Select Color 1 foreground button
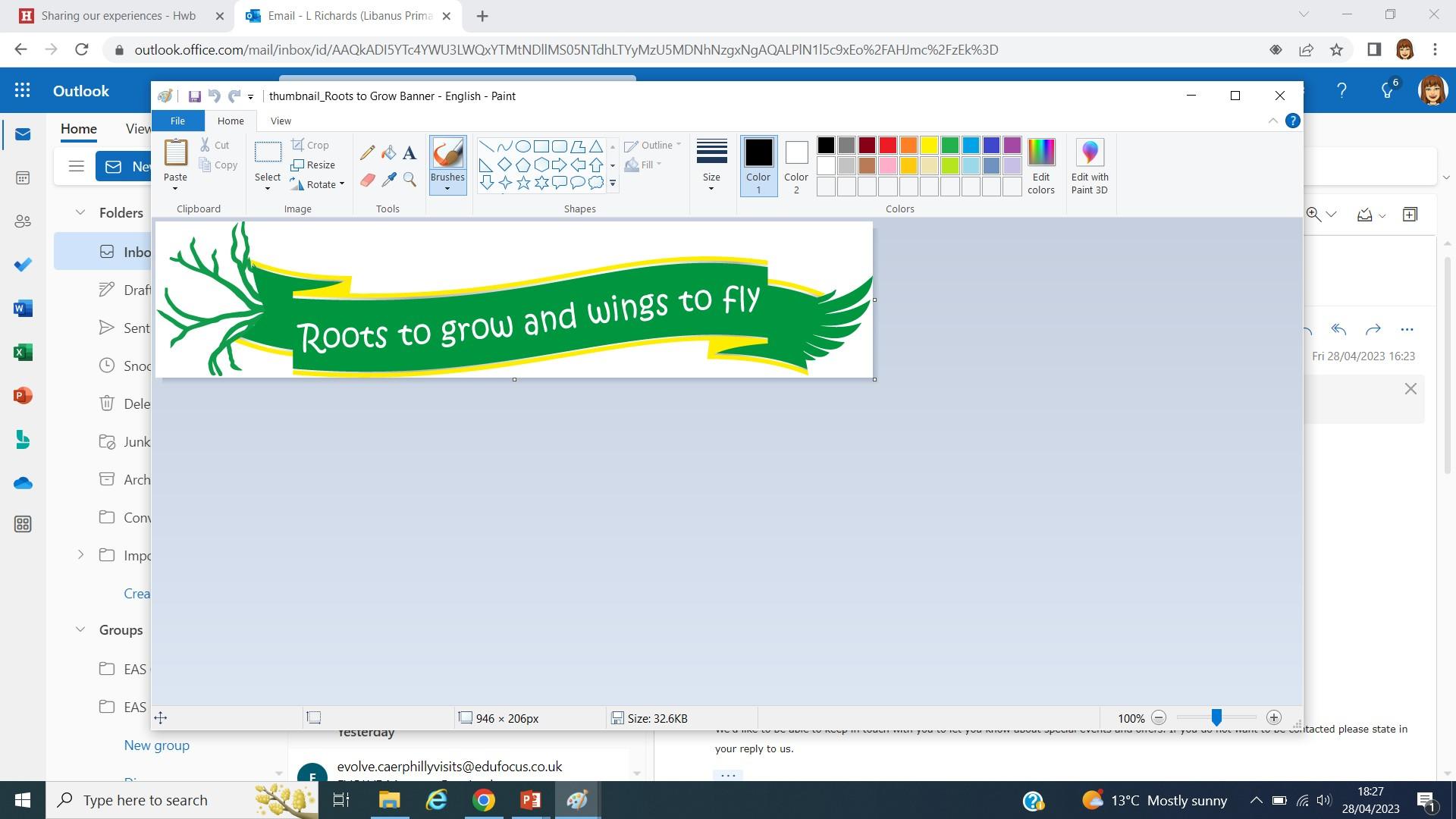This screenshot has height=819, width=1456. coord(758,166)
